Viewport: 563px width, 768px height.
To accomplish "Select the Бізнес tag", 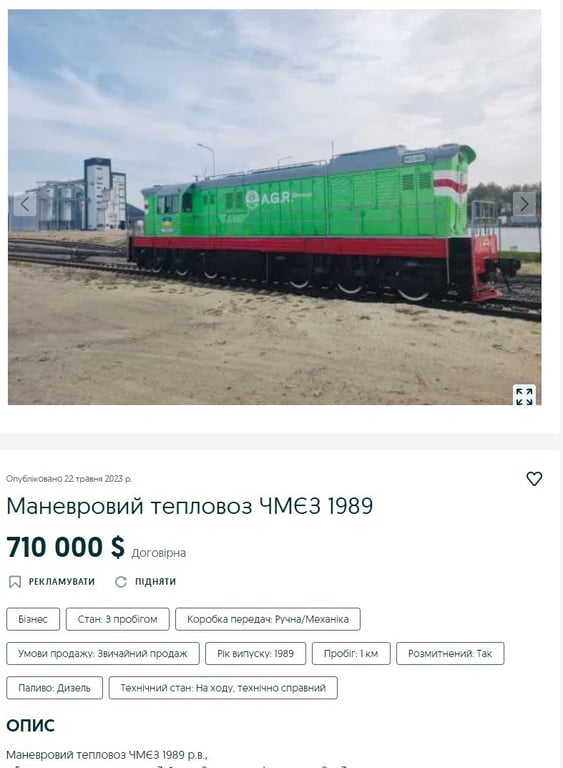I will click(x=33, y=619).
